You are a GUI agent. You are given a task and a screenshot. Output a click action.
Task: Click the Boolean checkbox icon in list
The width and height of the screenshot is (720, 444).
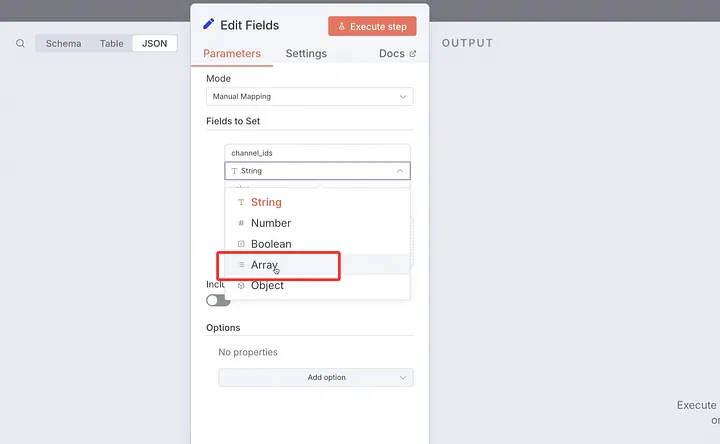click(x=241, y=244)
